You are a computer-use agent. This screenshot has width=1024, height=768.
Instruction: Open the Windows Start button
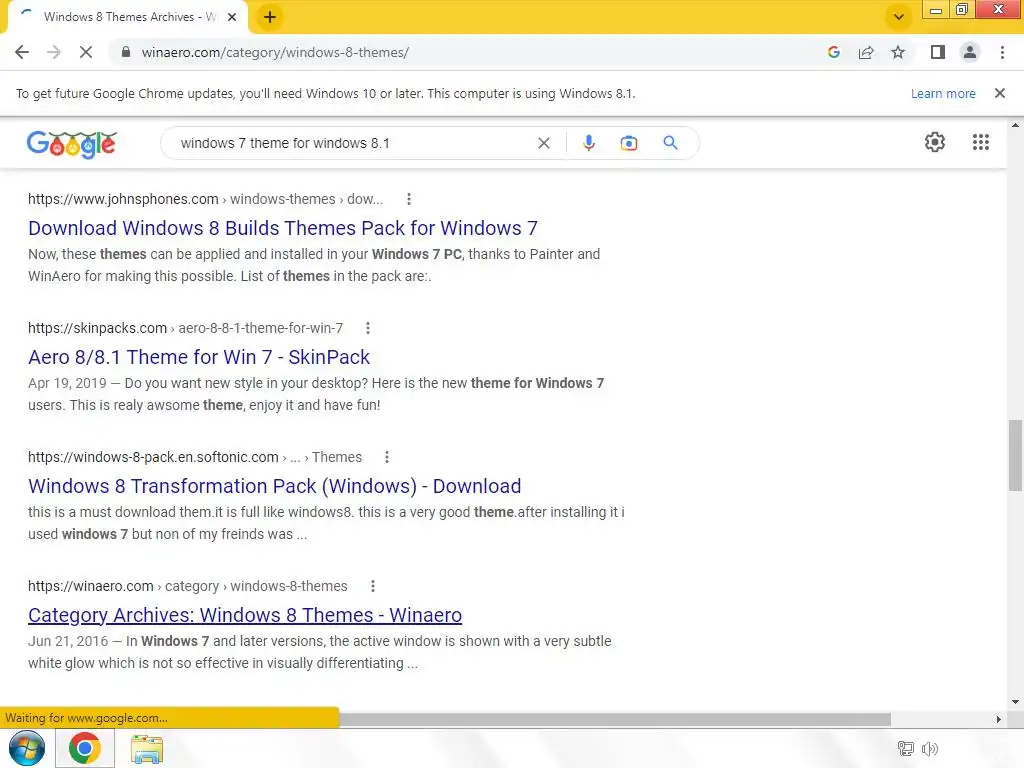coord(26,748)
